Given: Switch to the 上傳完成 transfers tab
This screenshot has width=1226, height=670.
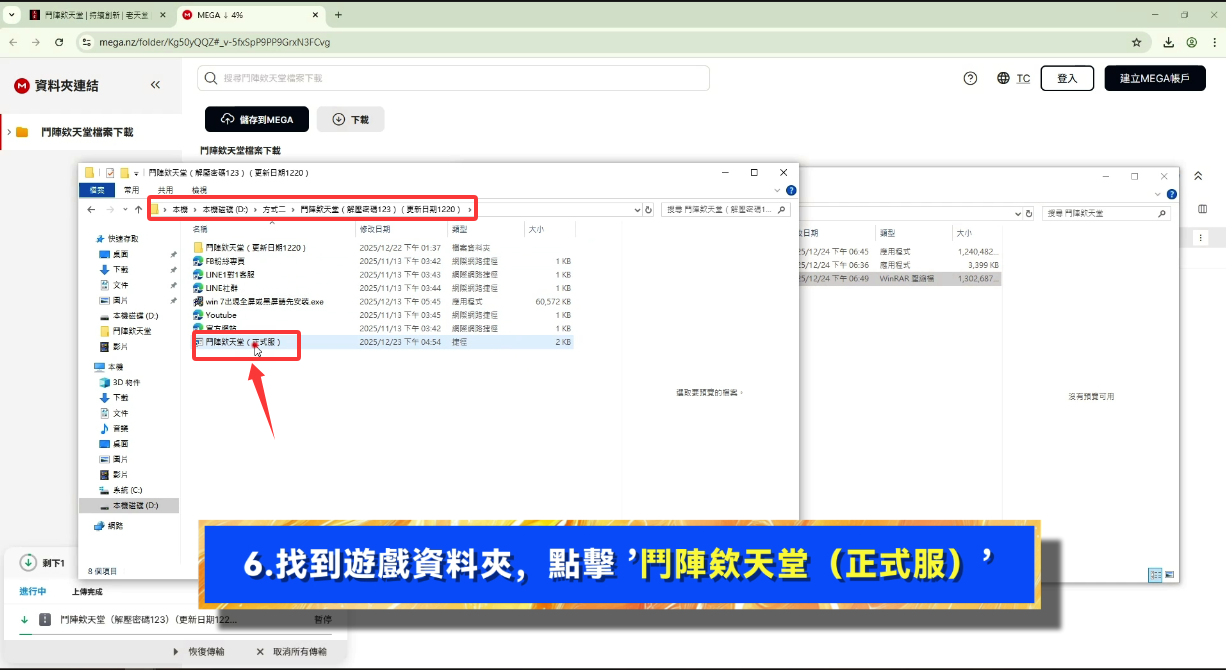Looking at the screenshot, I should (87, 592).
